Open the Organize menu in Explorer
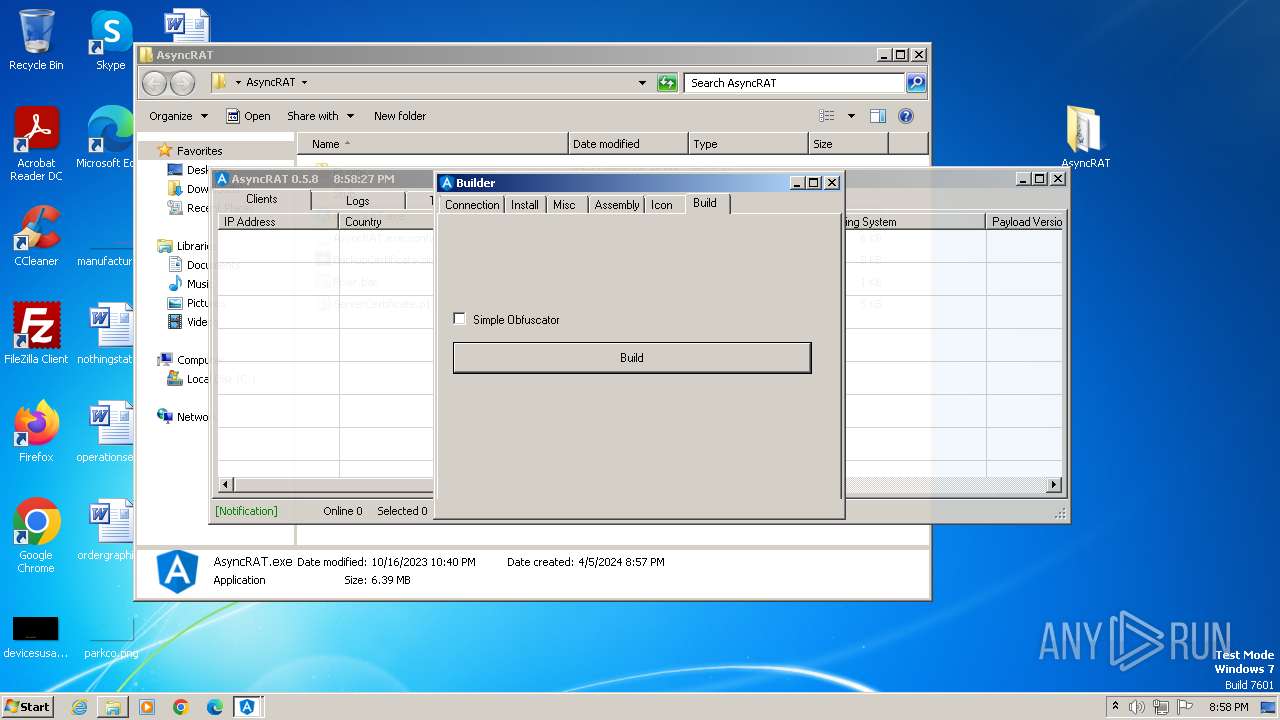 179,116
